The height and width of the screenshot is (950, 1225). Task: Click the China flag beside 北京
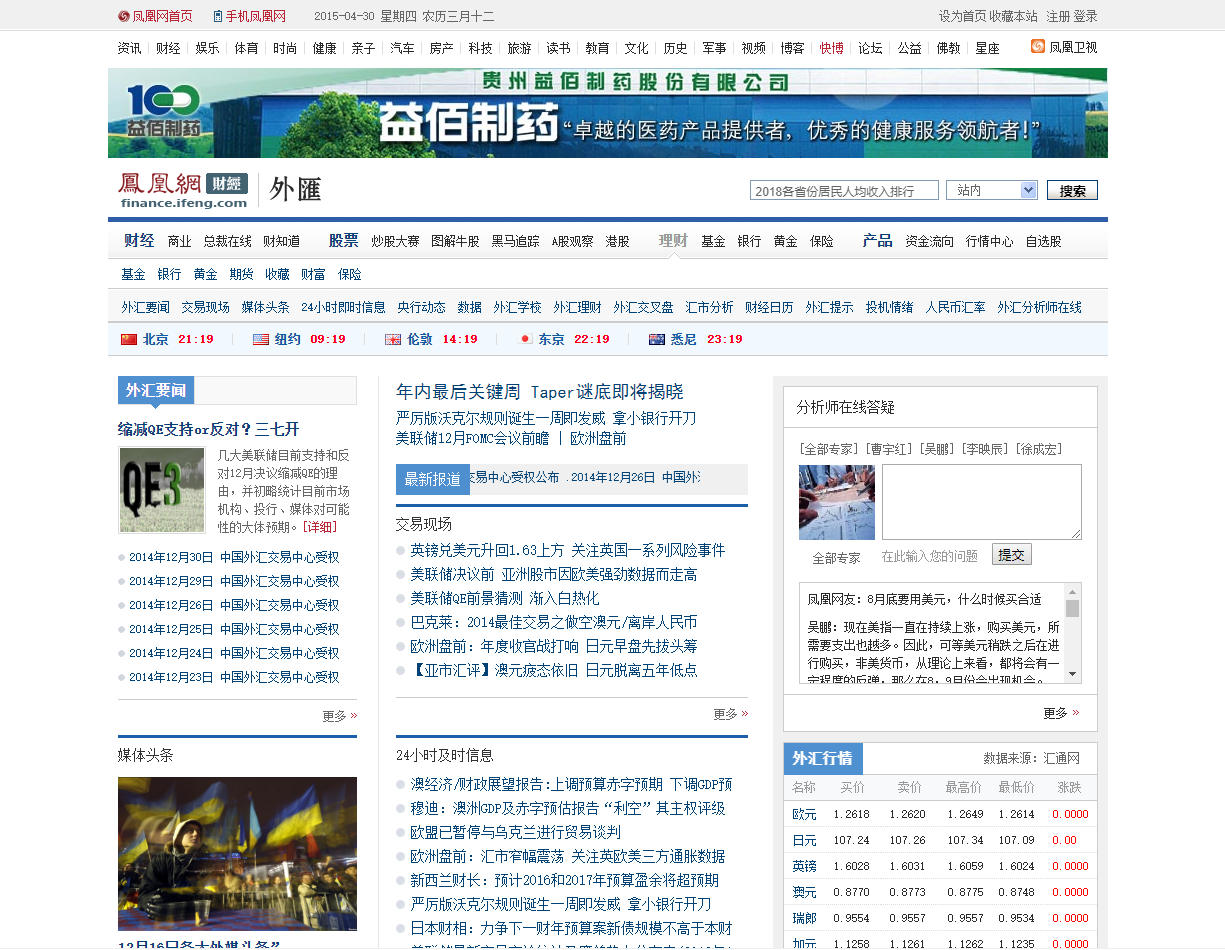coord(128,339)
